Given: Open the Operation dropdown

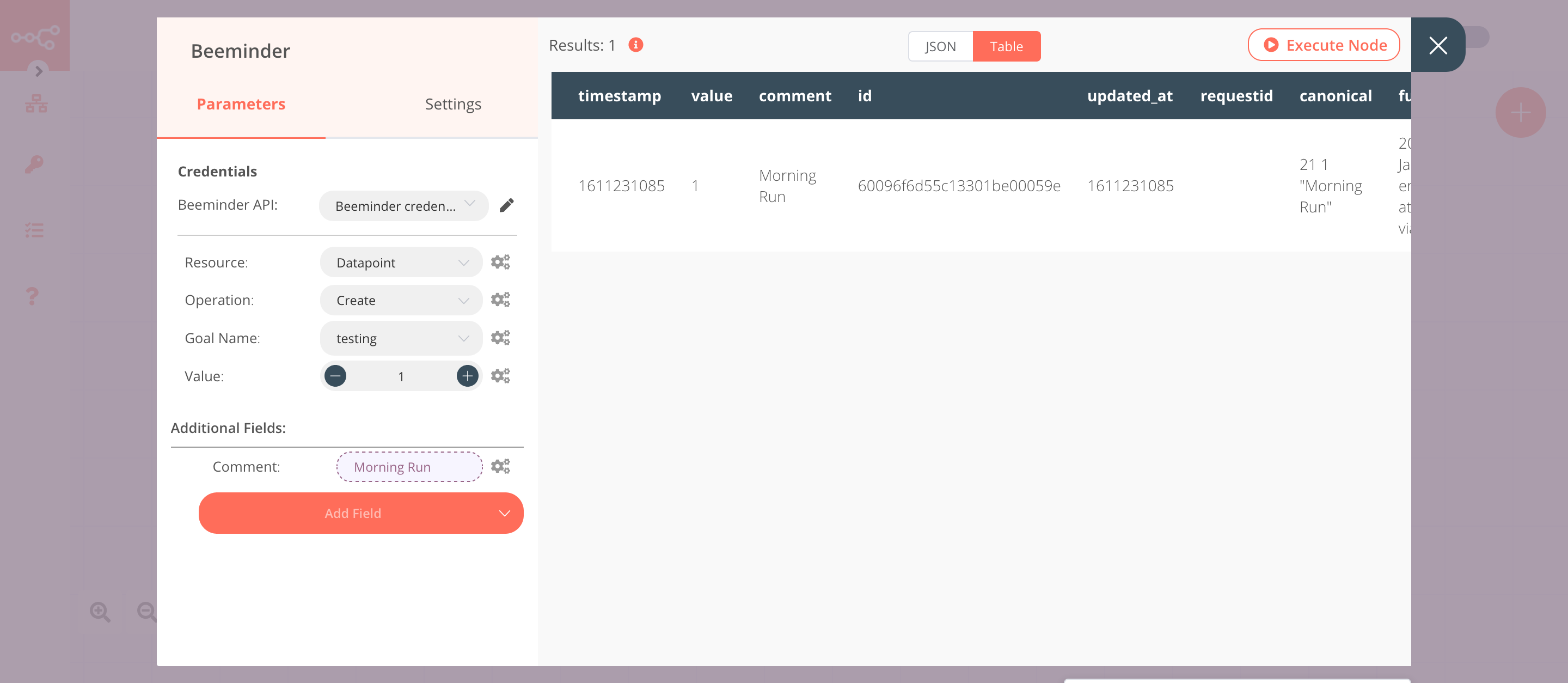Looking at the screenshot, I should (400, 300).
